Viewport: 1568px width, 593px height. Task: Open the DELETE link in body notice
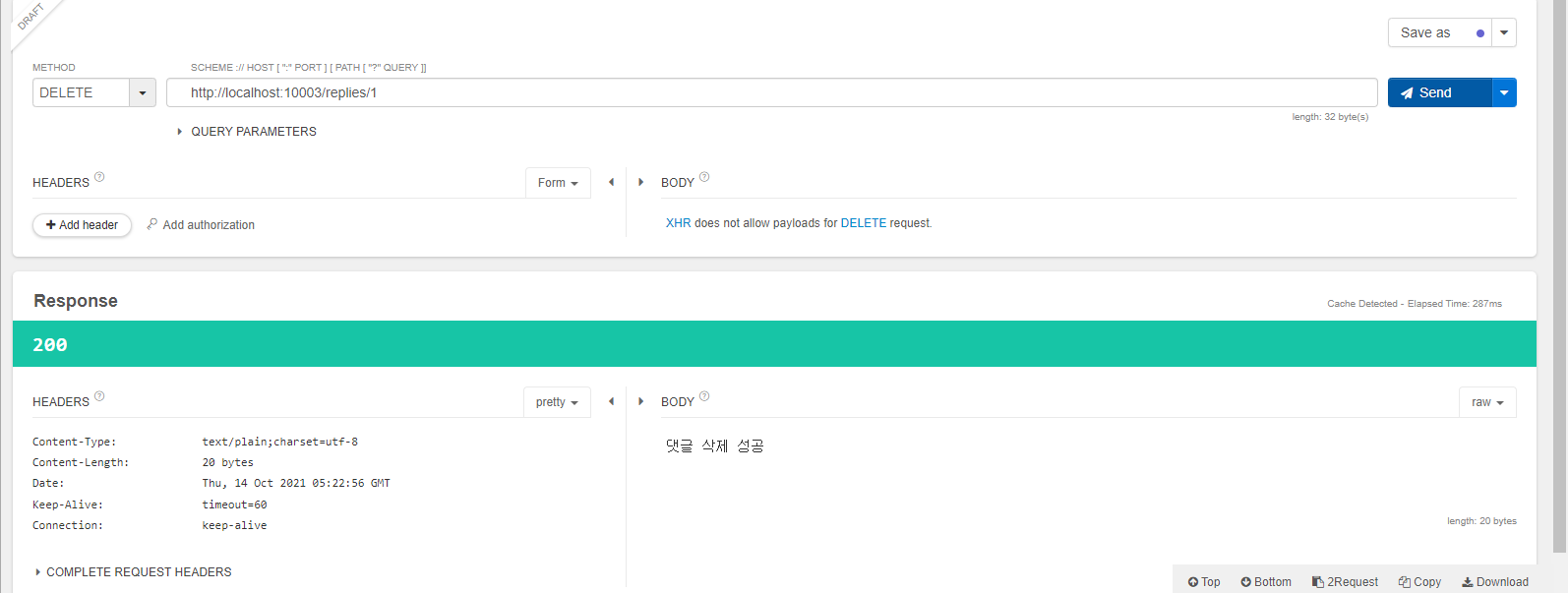864,223
